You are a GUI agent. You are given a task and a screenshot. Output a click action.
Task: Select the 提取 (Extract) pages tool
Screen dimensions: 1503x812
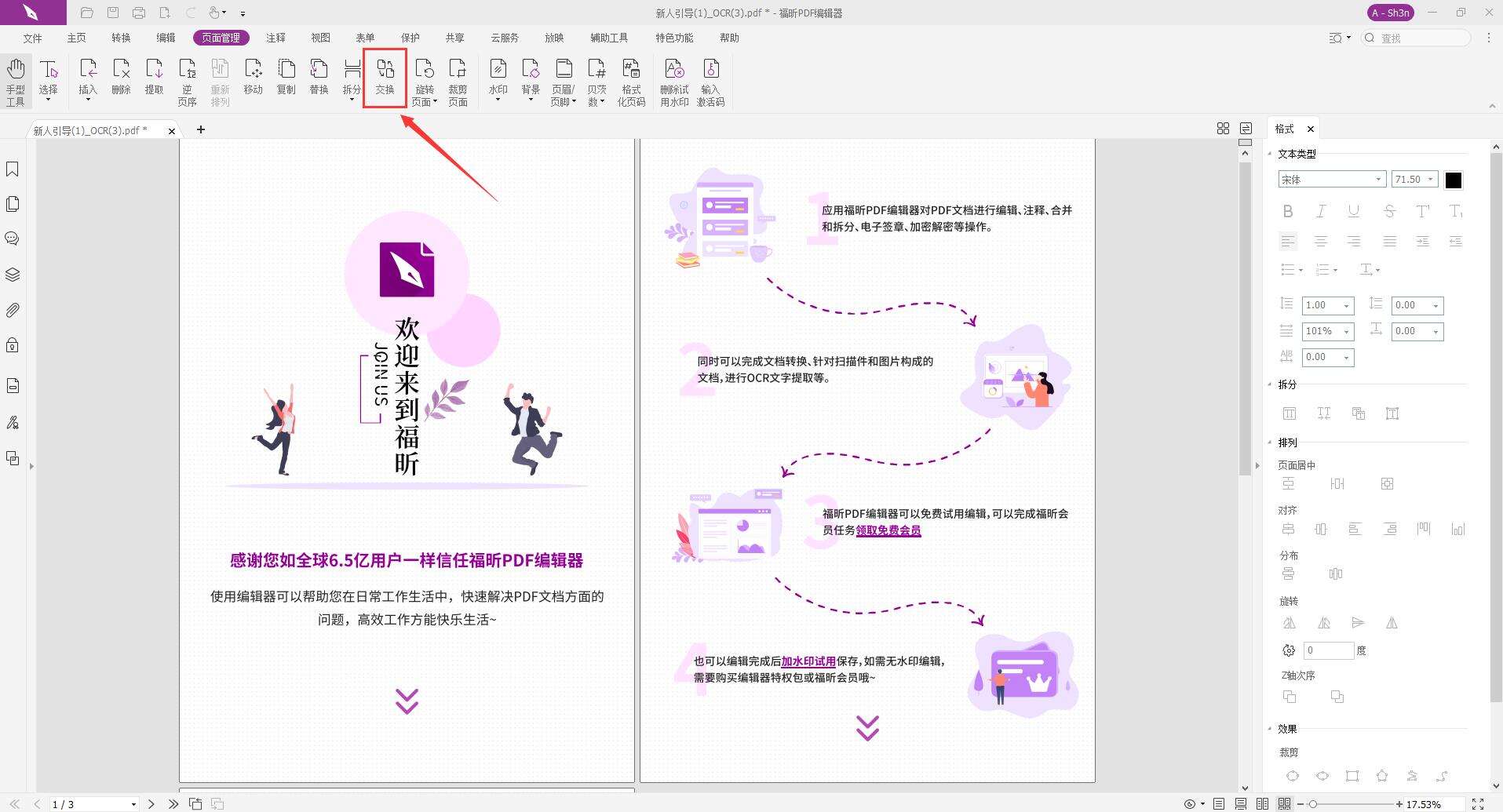154,77
